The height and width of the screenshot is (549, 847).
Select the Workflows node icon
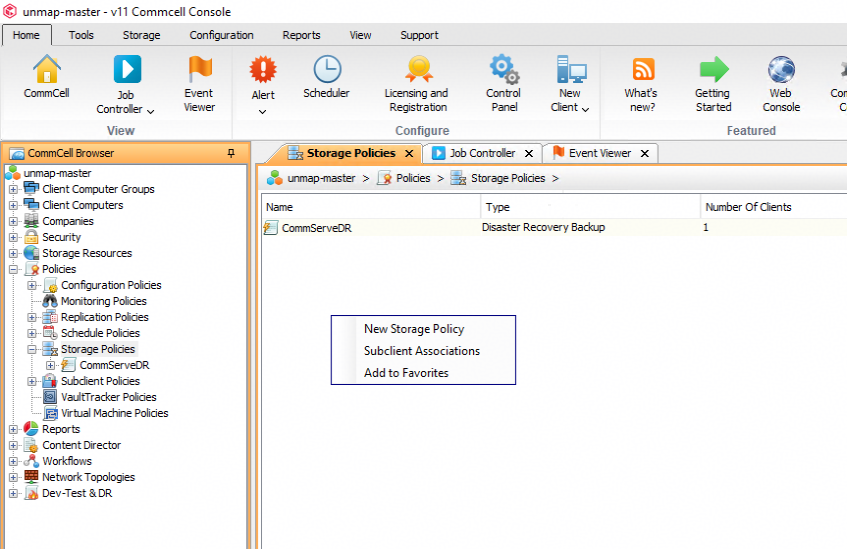(x=31, y=461)
